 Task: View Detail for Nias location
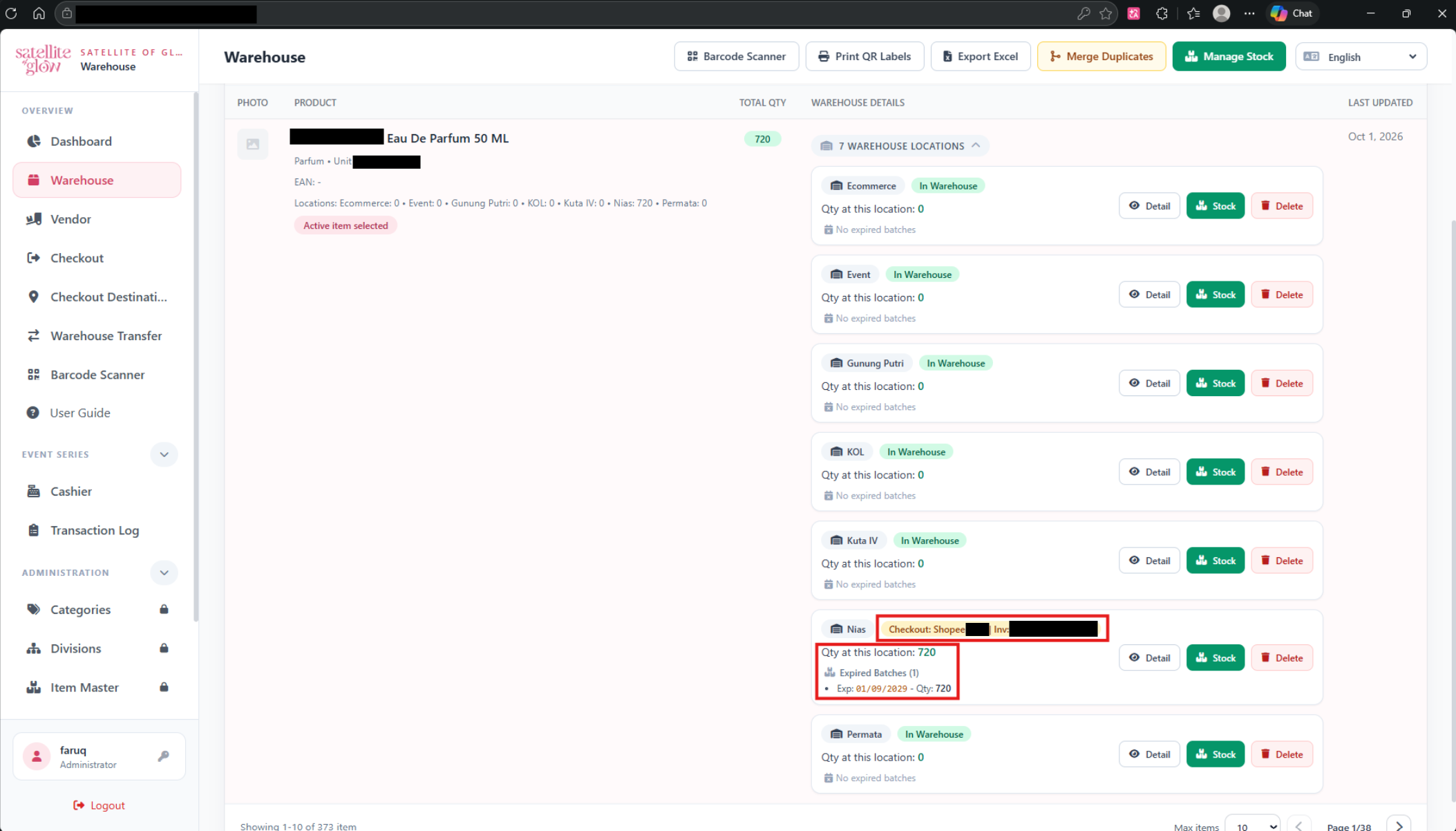point(1149,658)
